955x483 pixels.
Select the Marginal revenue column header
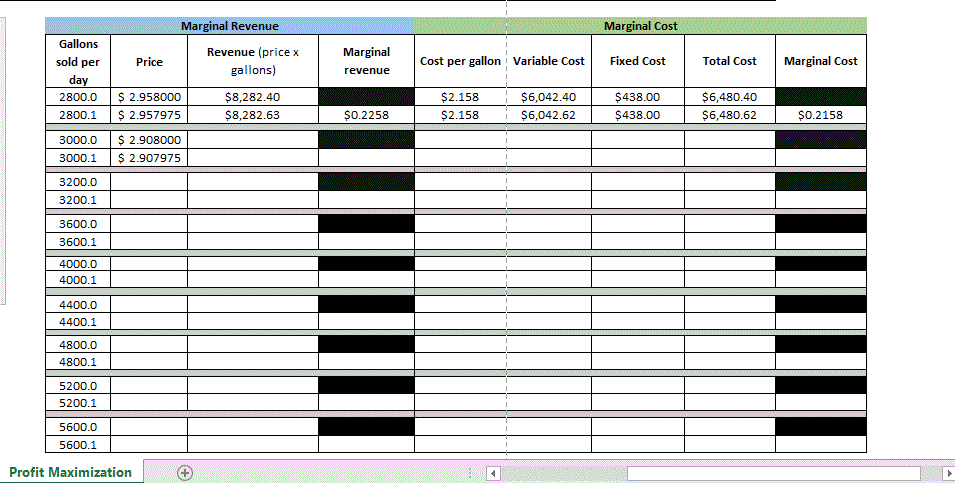pos(366,62)
